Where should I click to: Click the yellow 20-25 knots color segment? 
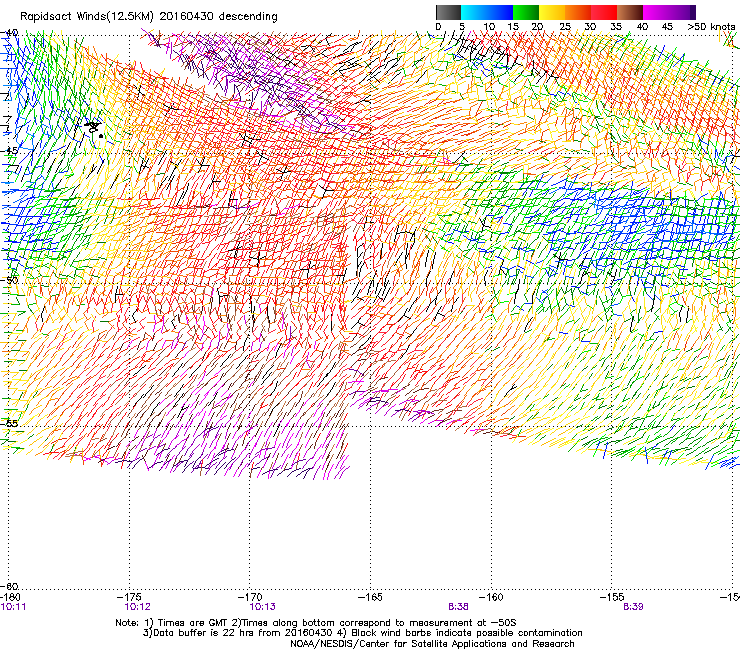[552, 12]
